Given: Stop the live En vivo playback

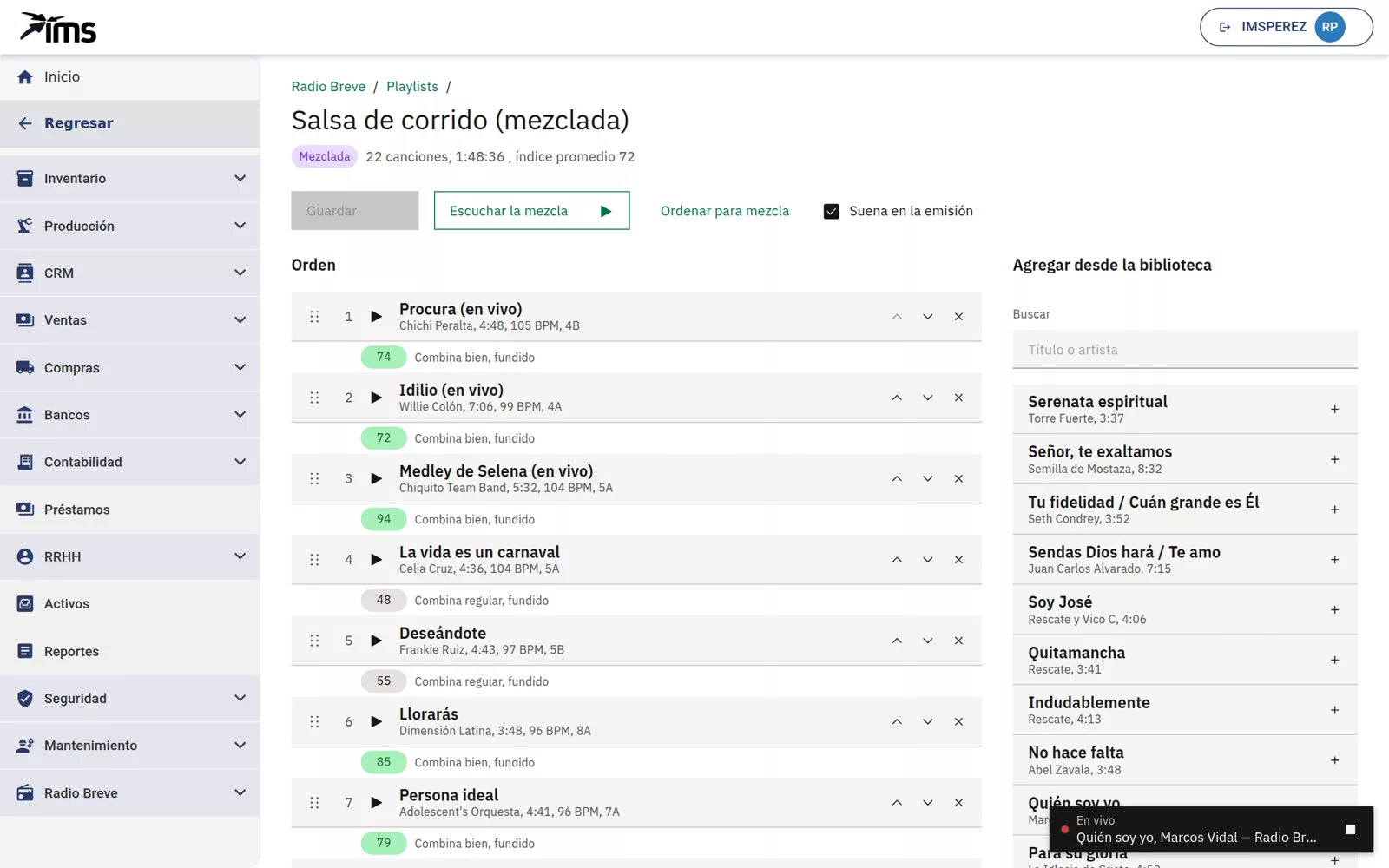Looking at the screenshot, I should [1350, 829].
